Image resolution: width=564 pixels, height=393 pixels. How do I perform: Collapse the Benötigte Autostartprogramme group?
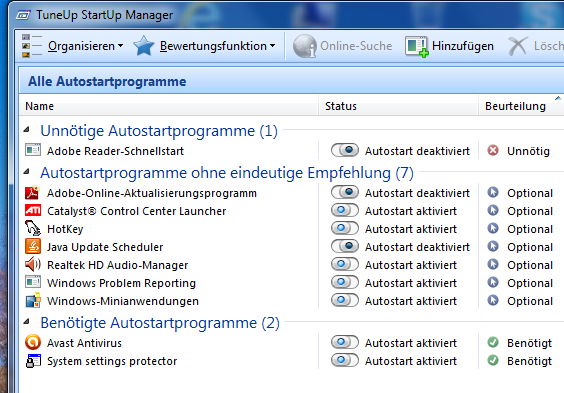click(x=27, y=321)
